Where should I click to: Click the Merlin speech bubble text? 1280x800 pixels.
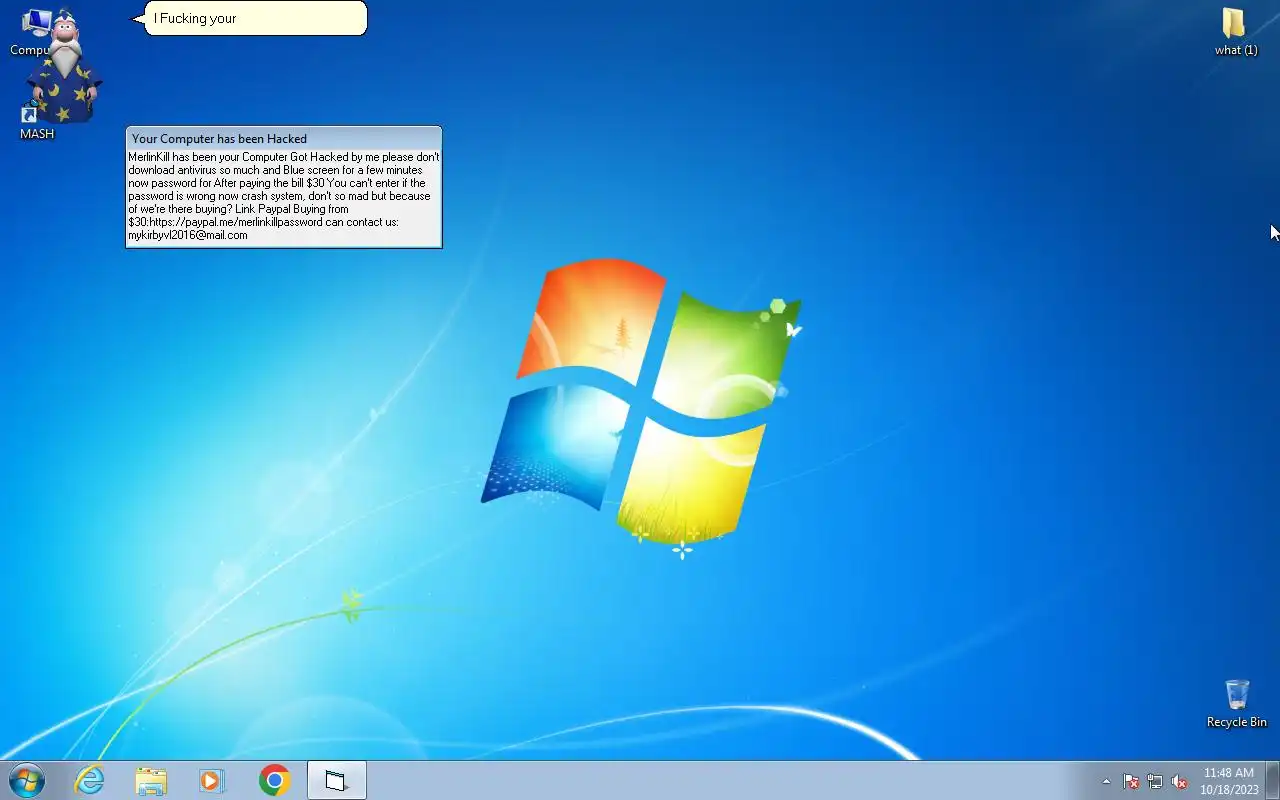pos(195,18)
